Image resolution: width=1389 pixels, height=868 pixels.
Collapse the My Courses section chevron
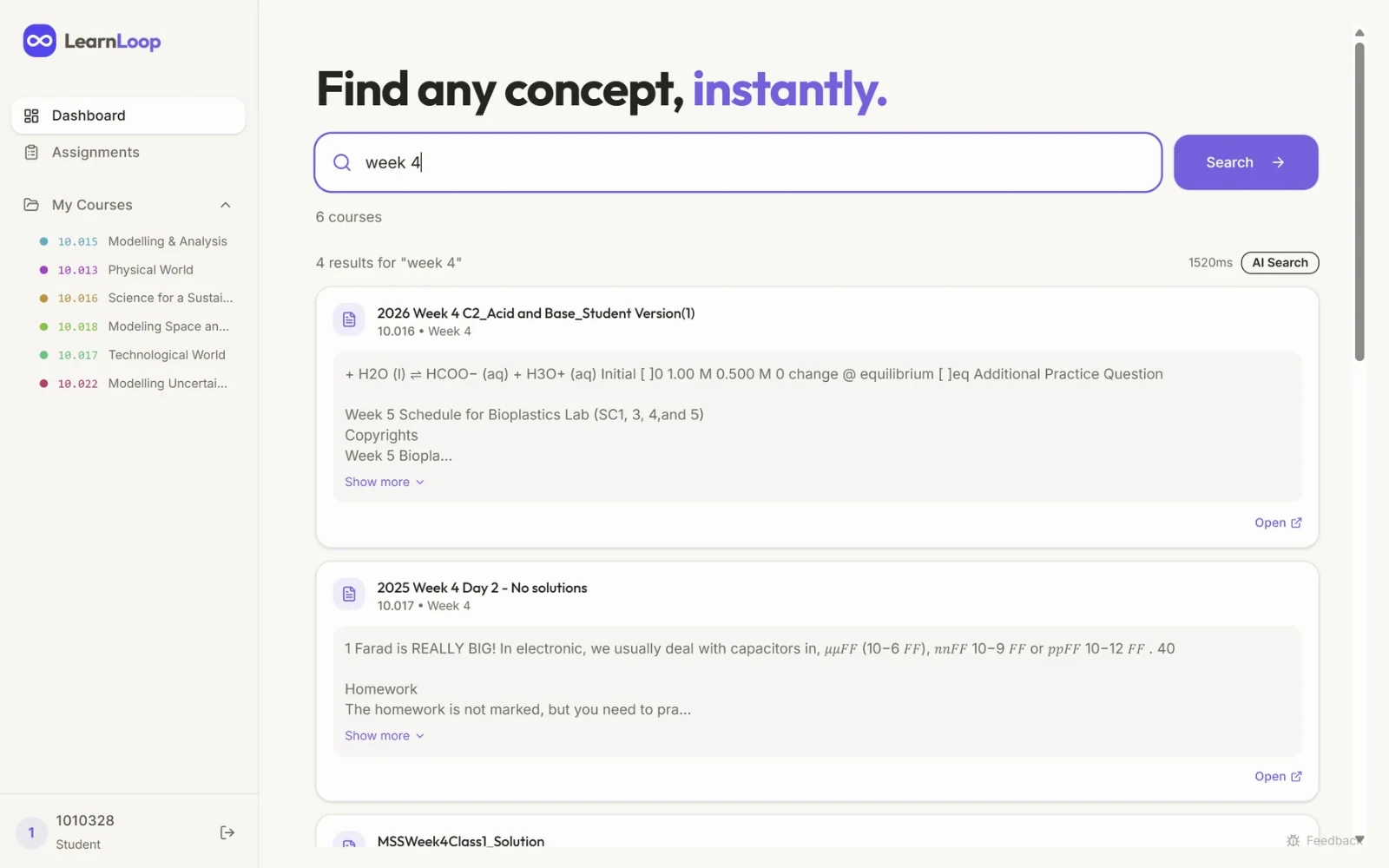pyautogui.click(x=225, y=205)
